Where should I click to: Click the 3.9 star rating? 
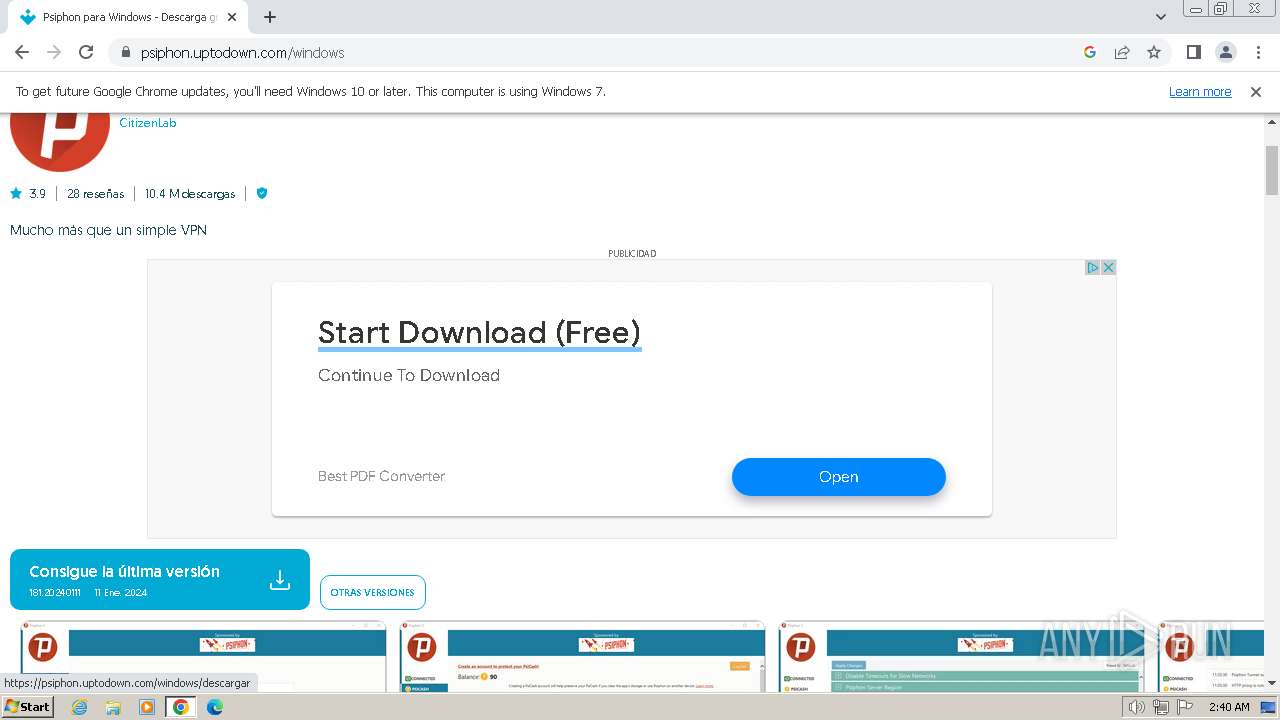[x=28, y=193]
